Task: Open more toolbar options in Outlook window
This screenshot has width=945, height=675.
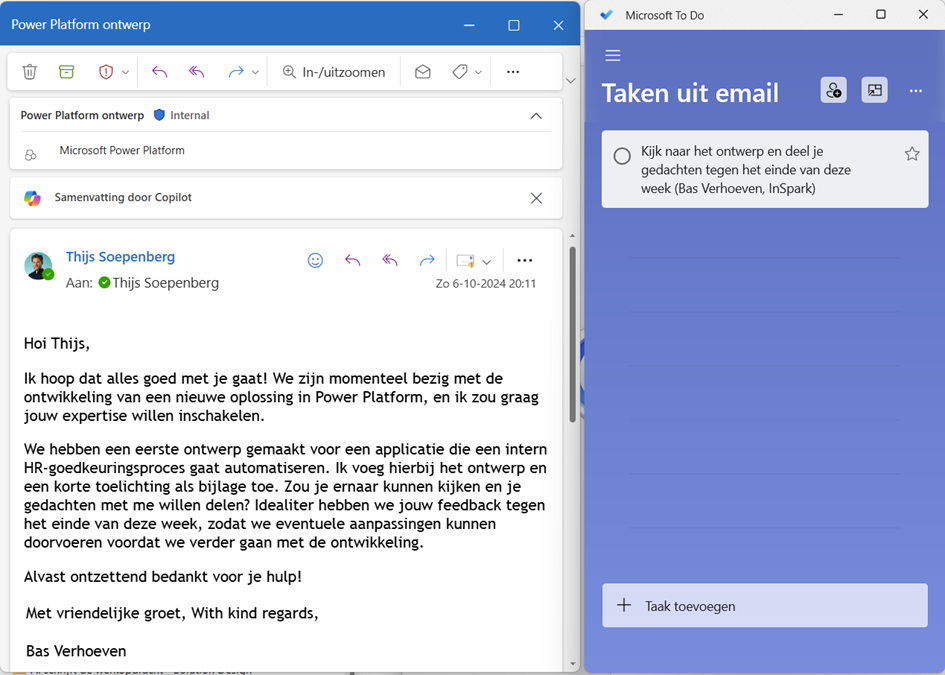Action: pos(513,72)
